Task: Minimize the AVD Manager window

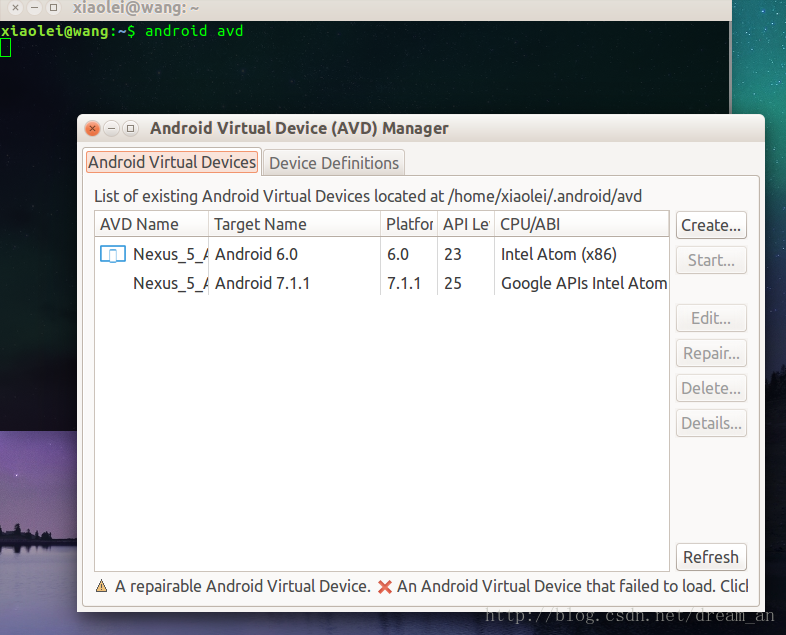Action: pos(111,129)
